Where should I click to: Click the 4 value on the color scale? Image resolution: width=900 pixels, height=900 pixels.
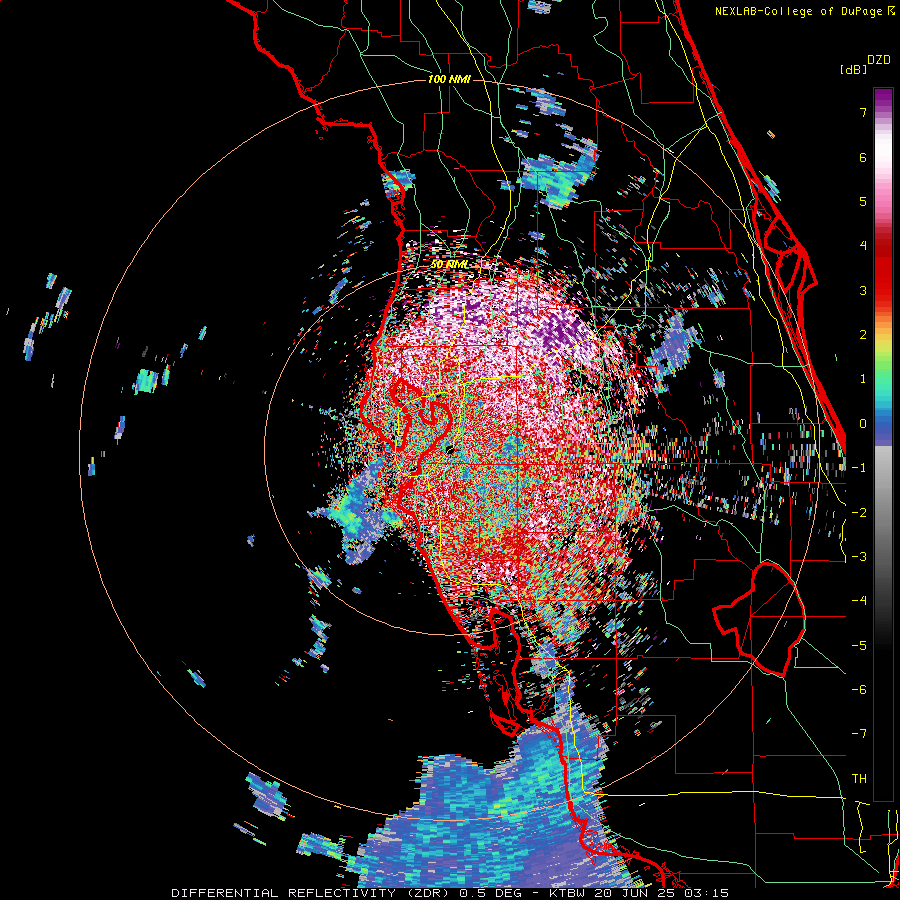tap(863, 246)
